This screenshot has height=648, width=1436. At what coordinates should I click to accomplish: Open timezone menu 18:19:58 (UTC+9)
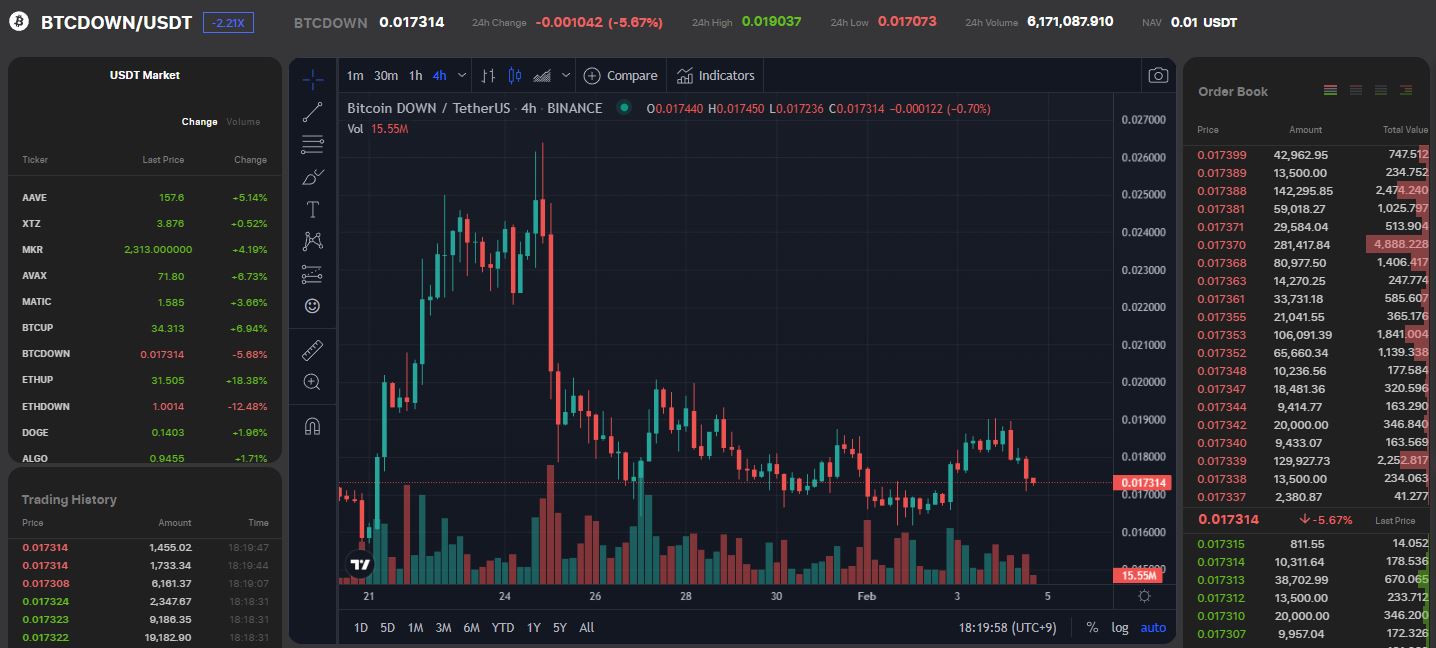(x=1008, y=627)
